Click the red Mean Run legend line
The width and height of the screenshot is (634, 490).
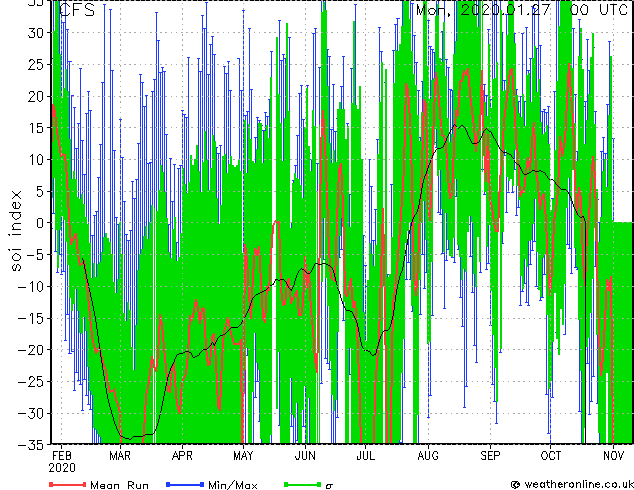[x=68, y=484]
